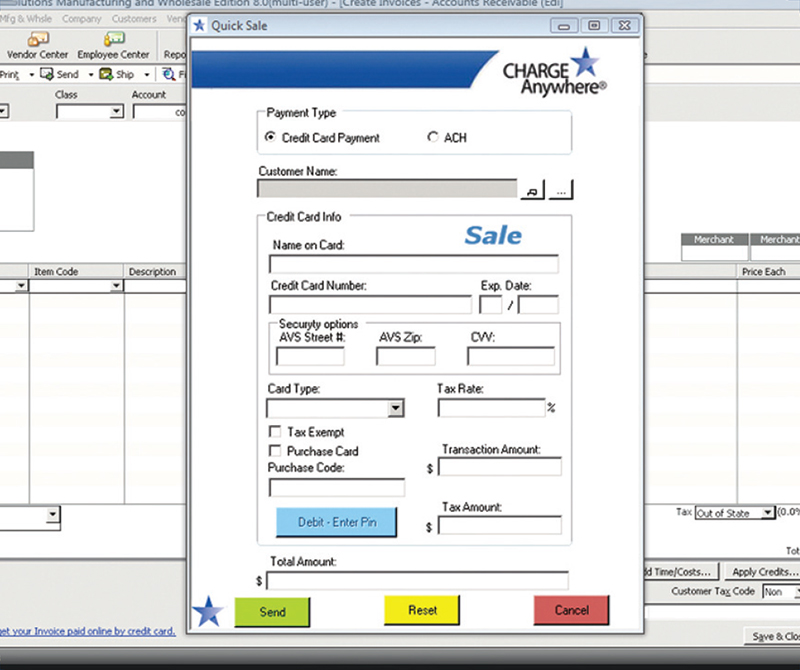Click the Credit Card Number field
Viewport: 800px width, 670px height.
pyautogui.click(x=370, y=305)
